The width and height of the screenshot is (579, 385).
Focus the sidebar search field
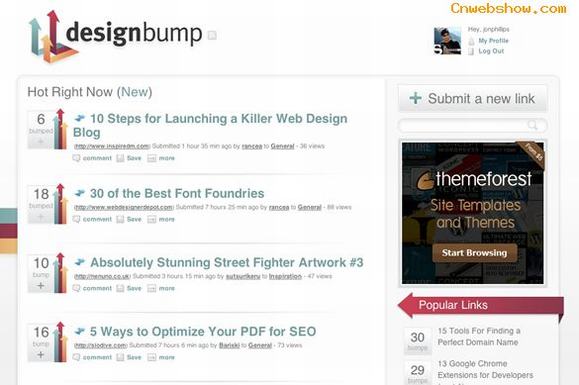coord(472,126)
